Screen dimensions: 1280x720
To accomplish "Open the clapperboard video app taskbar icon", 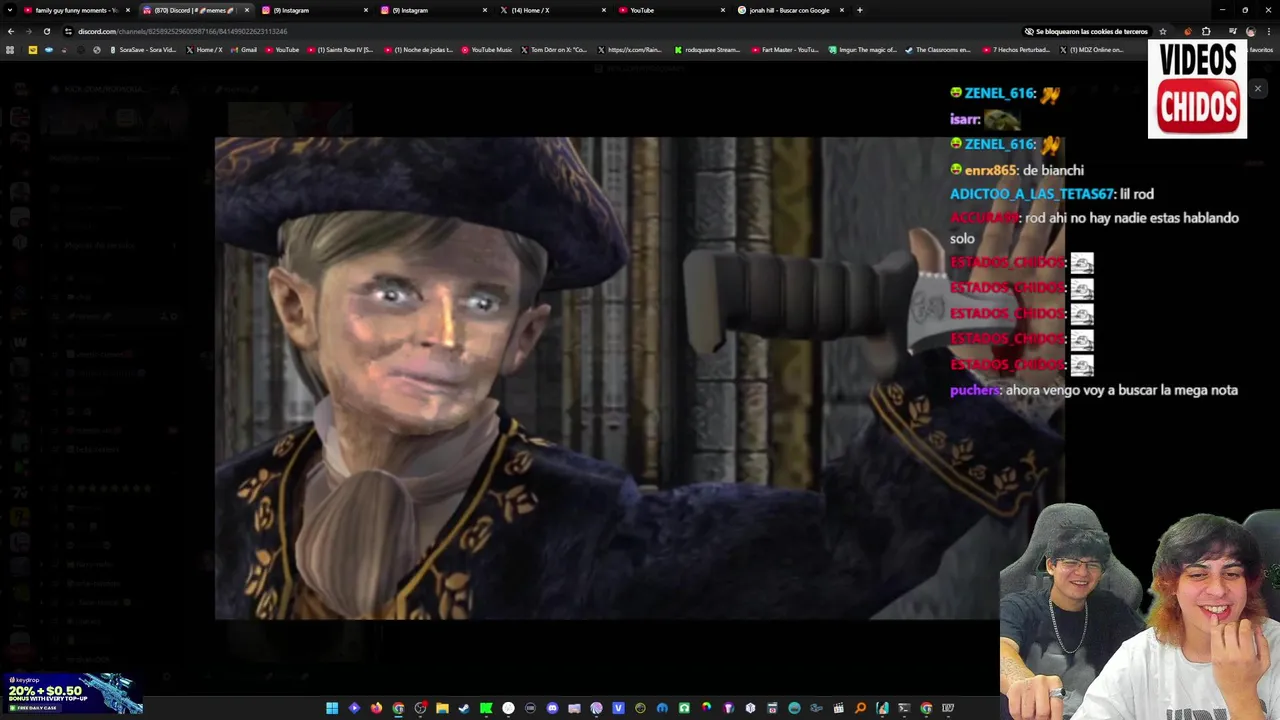I will pyautogui.click(x=838, y=708).
